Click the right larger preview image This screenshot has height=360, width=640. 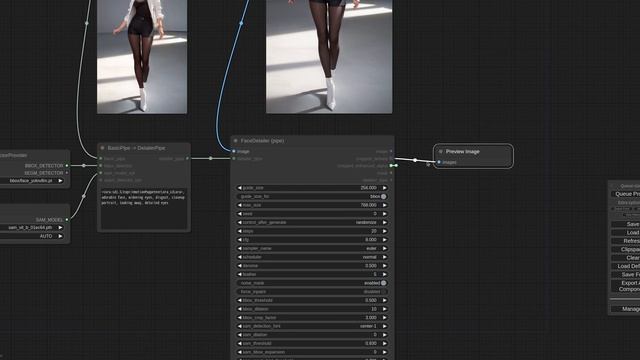point(329,57)
